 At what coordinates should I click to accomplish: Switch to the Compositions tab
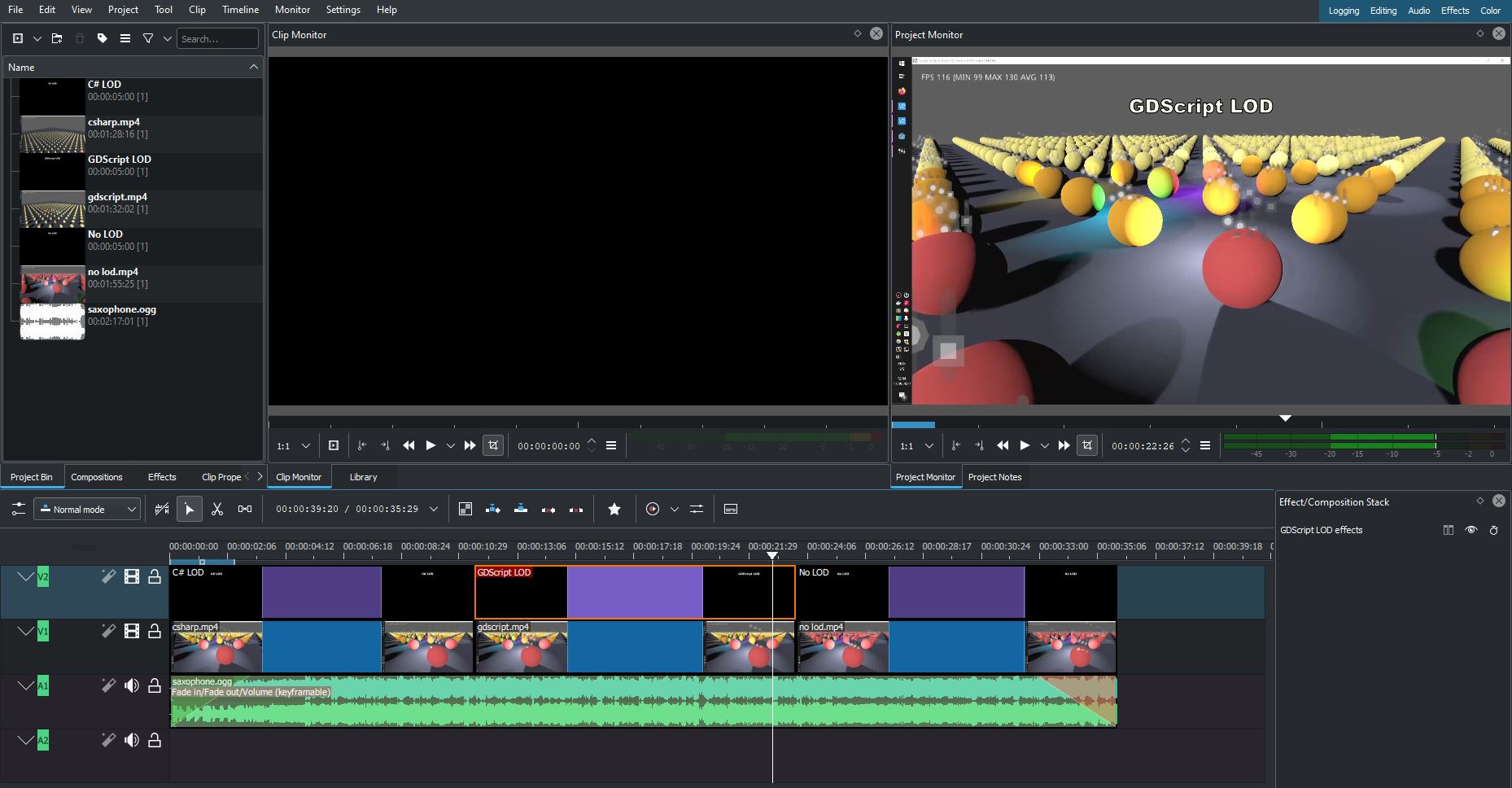[x=97, y=477]
